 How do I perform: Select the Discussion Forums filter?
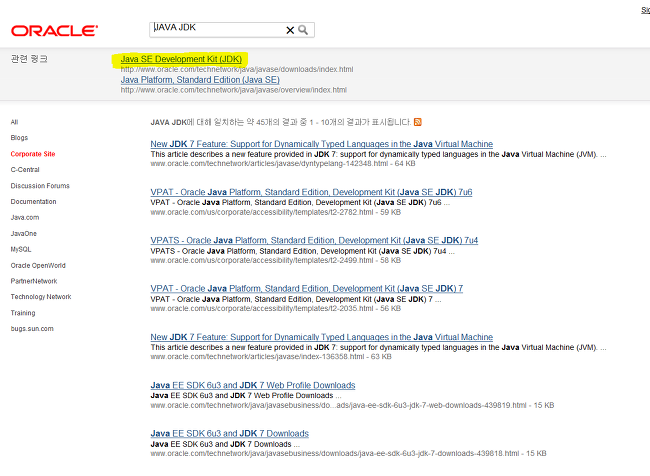[40, 186]
